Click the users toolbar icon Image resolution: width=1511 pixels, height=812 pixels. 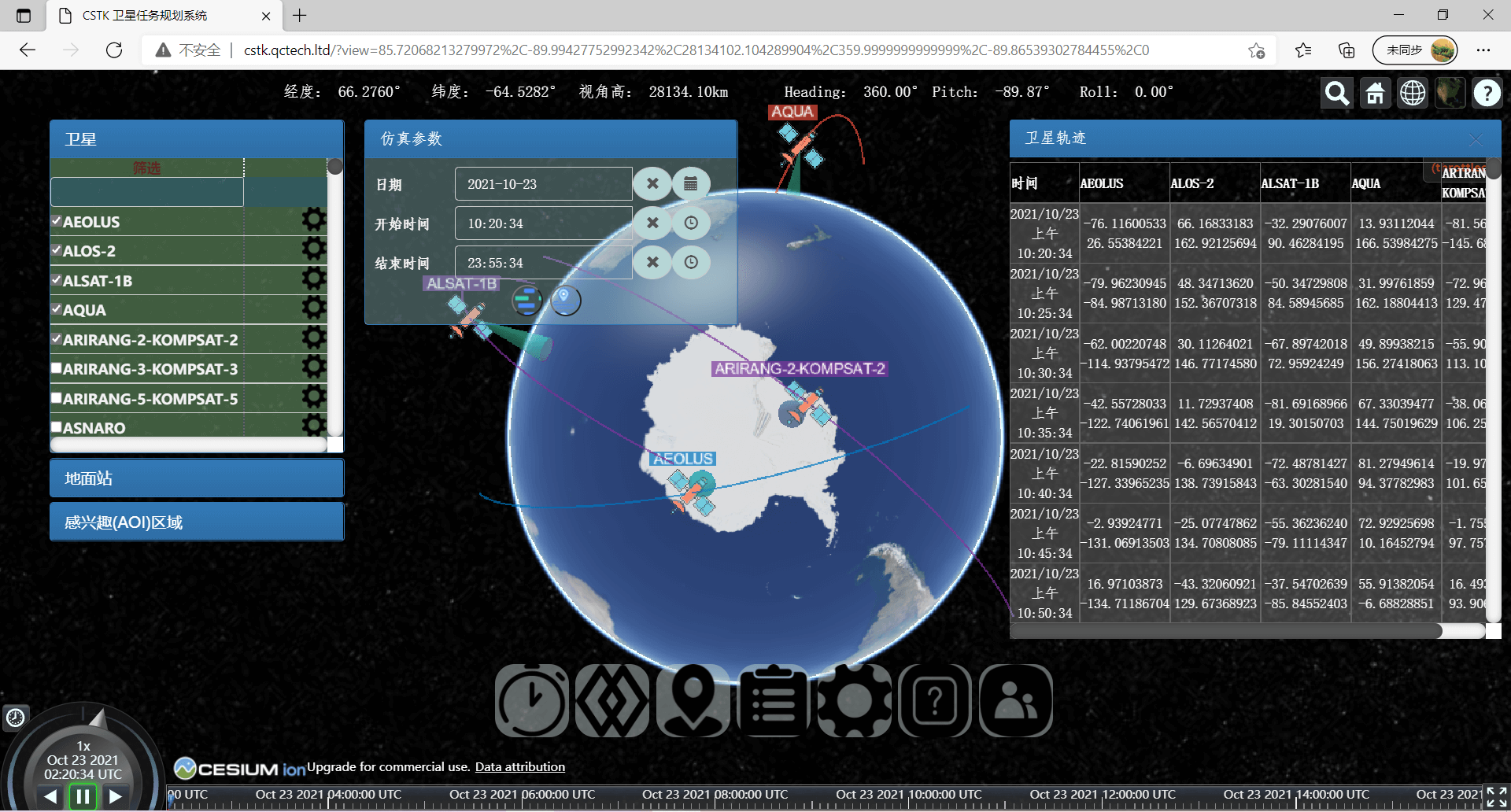1016,700
